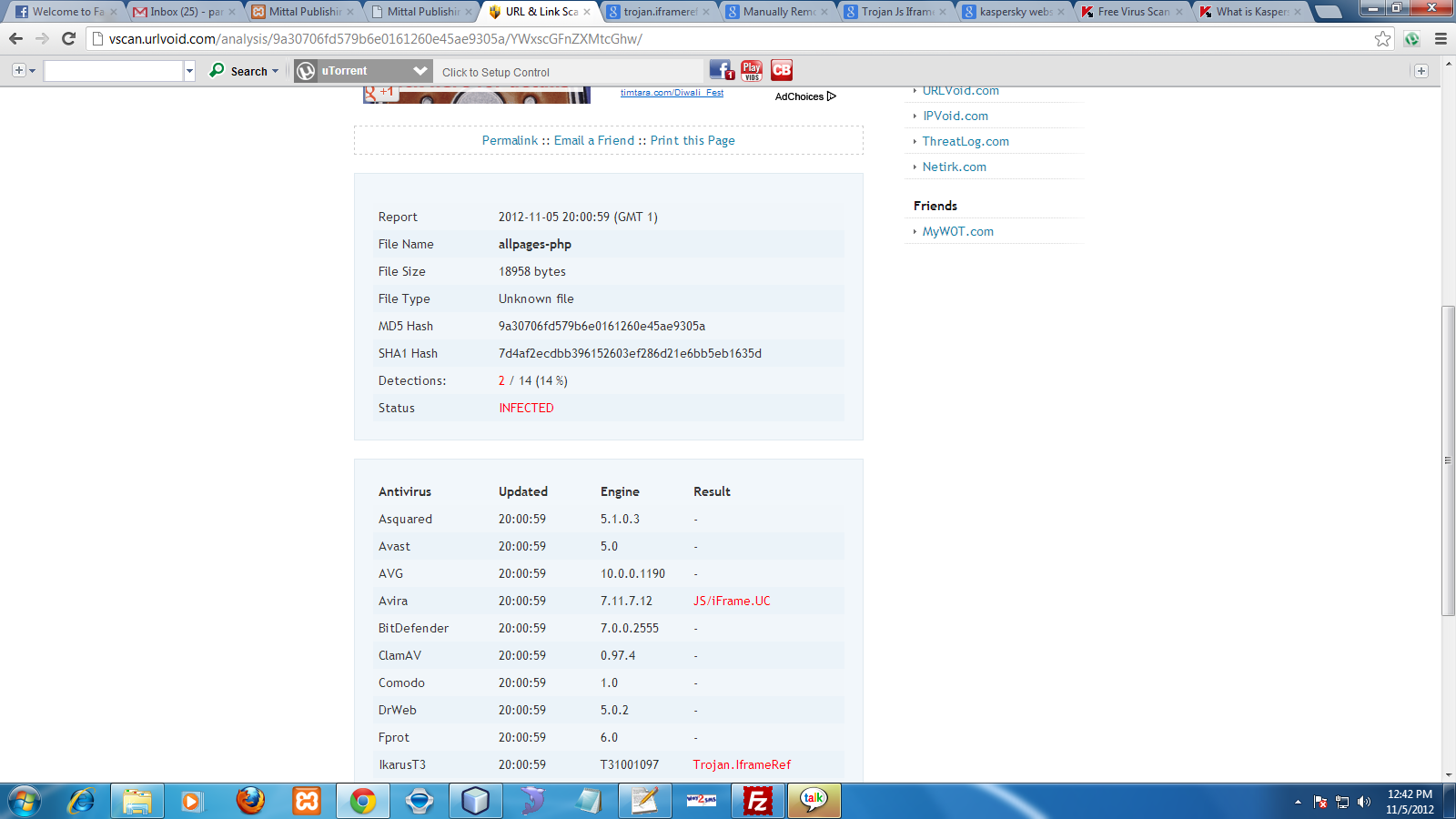Click the red CB toolbar icon
Viewport: 1456px width, 819px height.
[x=782, y=70]
